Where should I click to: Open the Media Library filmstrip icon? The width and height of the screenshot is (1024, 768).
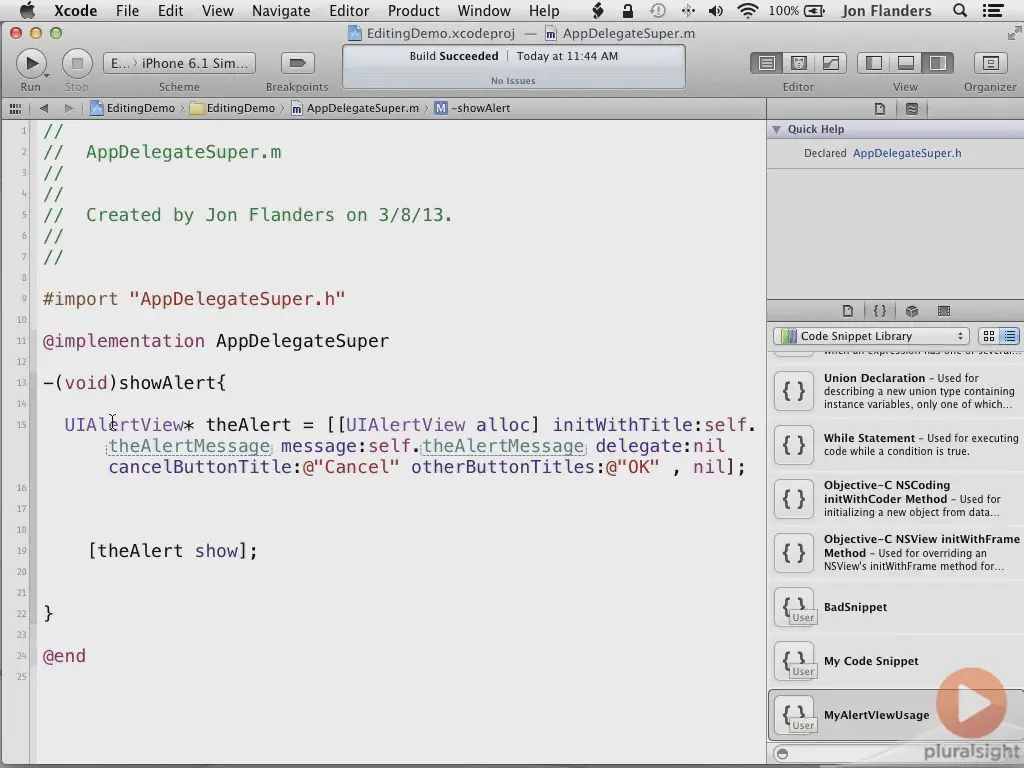click(945, 311)
